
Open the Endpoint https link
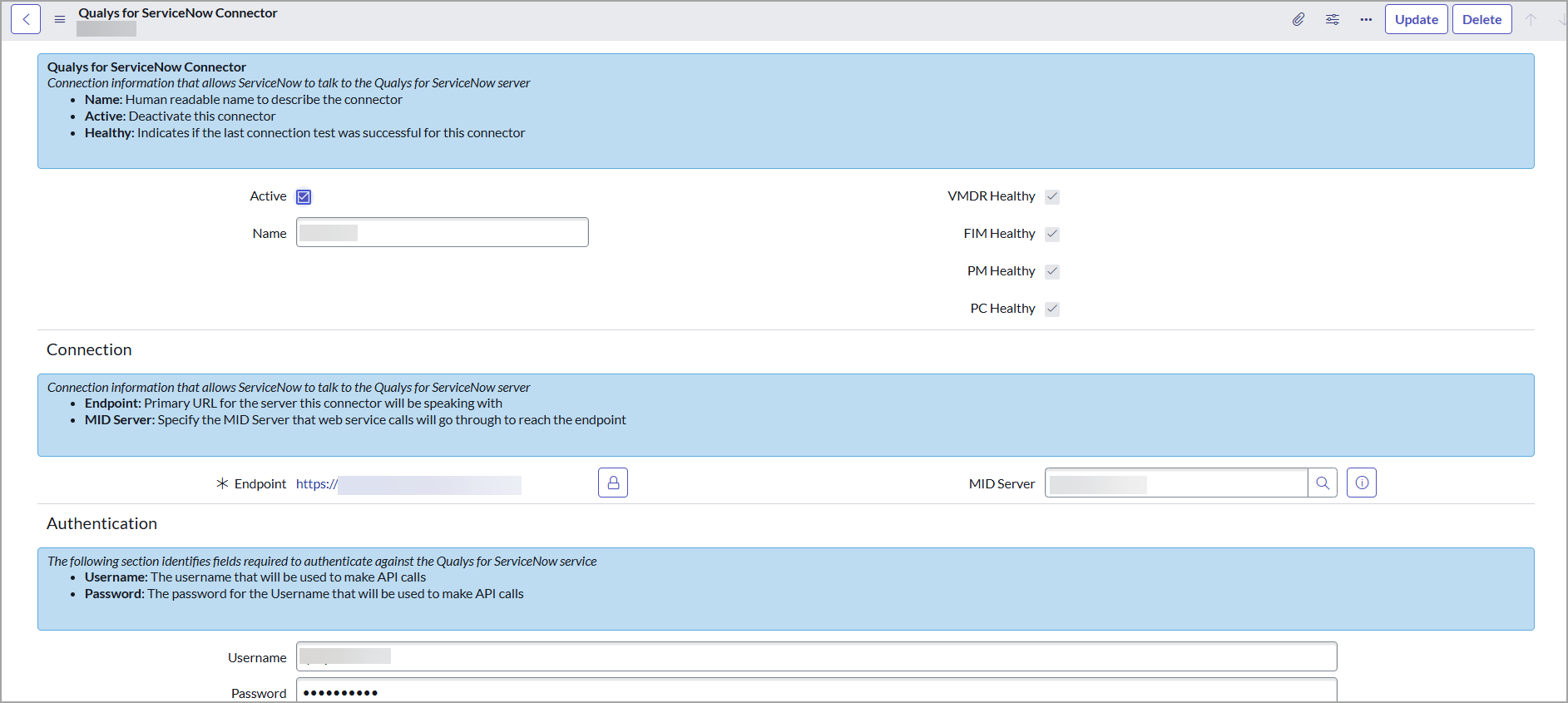point(408,484)
